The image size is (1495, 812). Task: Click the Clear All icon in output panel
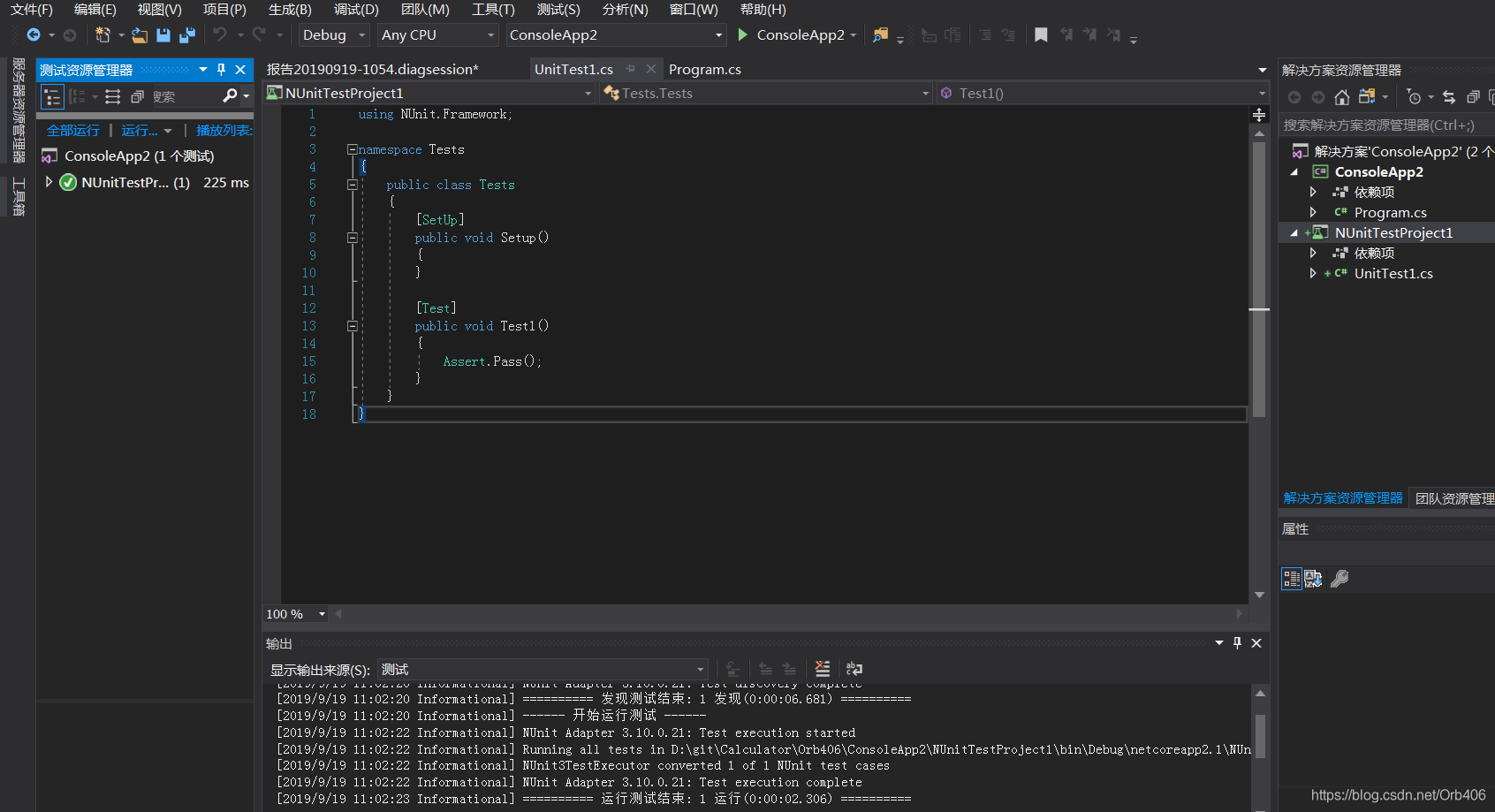point(822,669)
